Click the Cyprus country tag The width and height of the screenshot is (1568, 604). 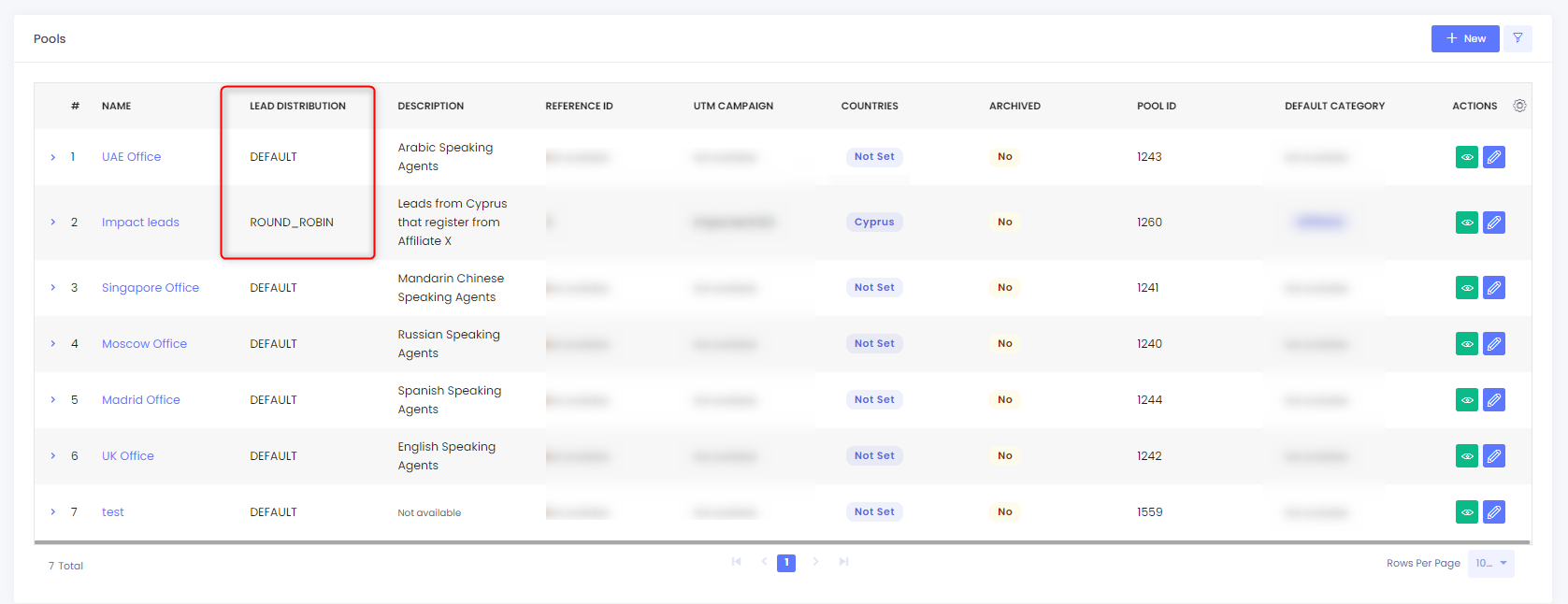pos(873,223)
